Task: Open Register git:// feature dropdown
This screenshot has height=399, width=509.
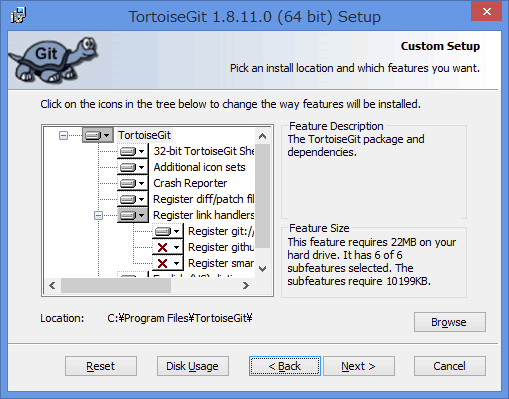Action: (168, 231)
